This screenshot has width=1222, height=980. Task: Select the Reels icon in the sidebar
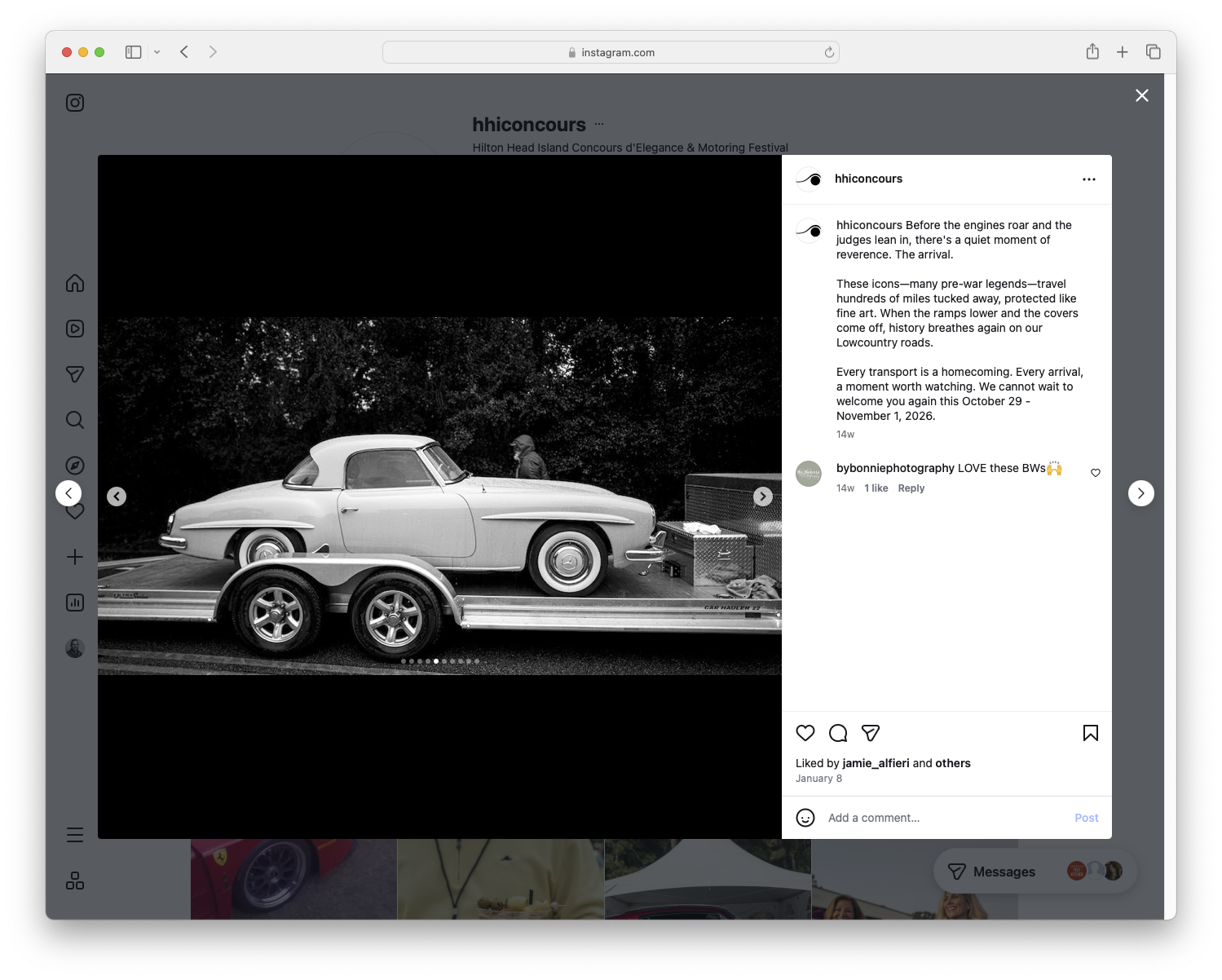pos(74,328)
